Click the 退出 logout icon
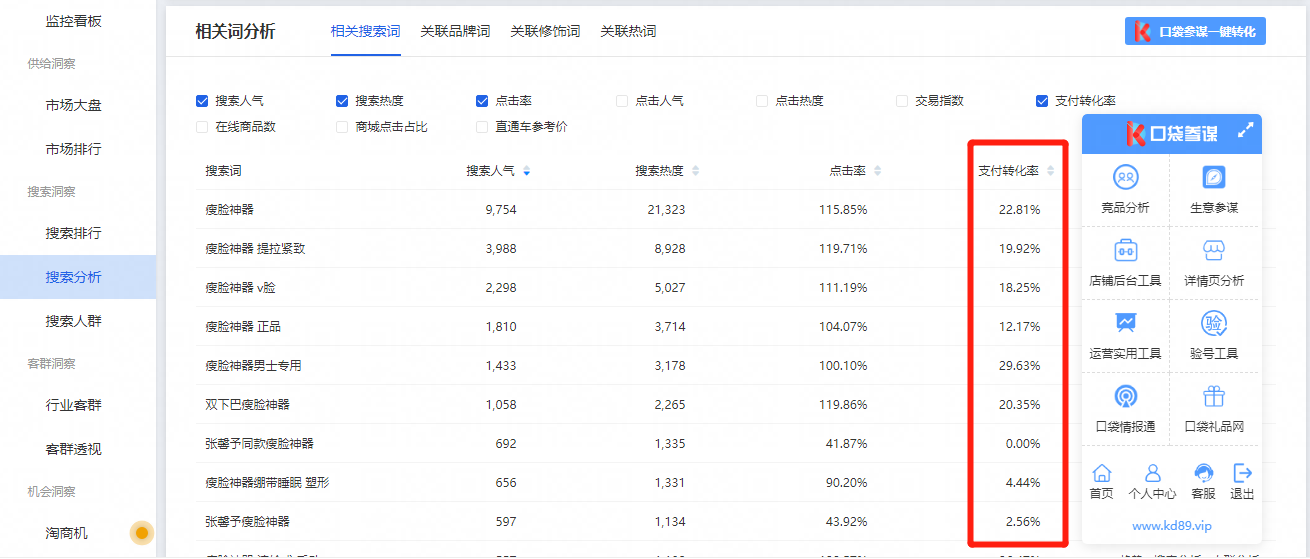 click(x=1243, y=473)
